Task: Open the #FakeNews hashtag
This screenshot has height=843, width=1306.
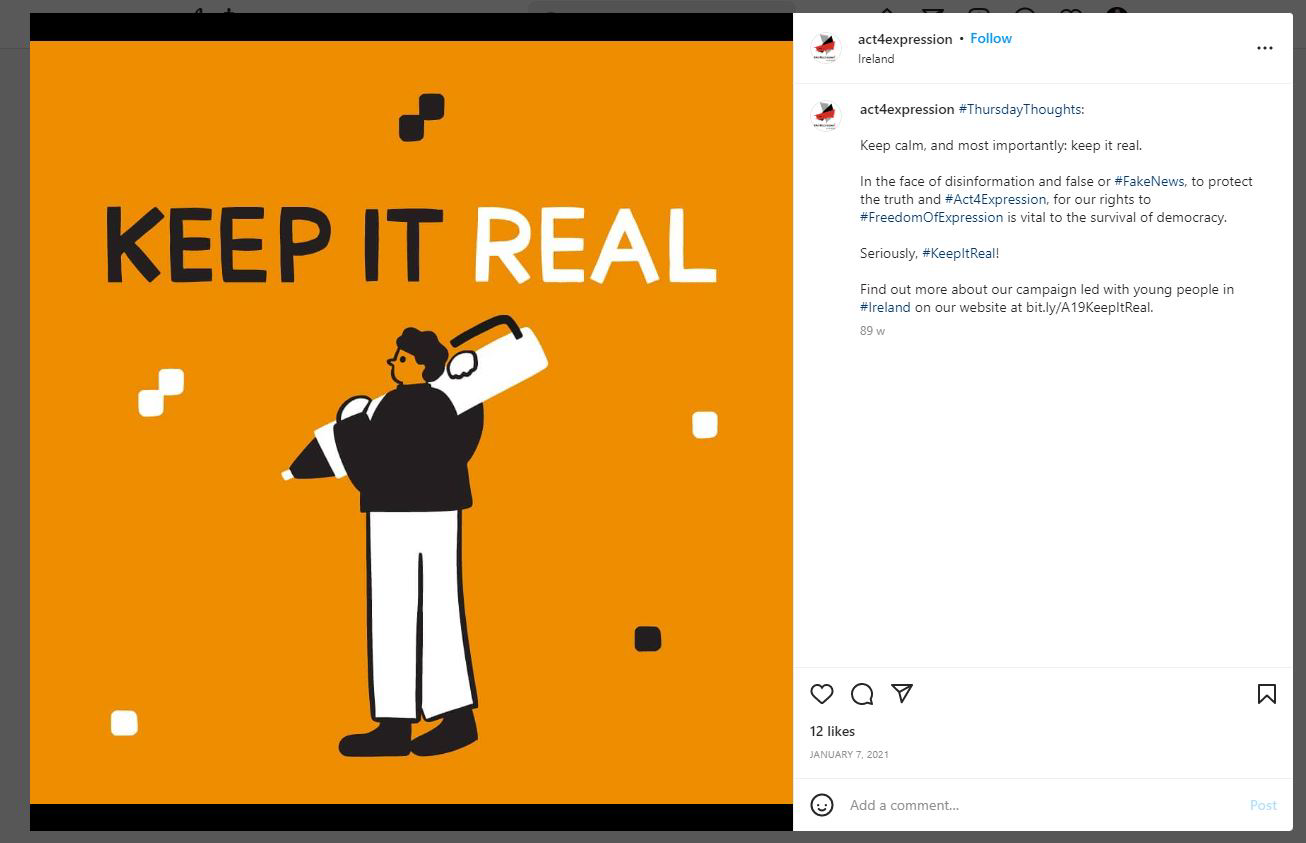Action: point(1149,181)
